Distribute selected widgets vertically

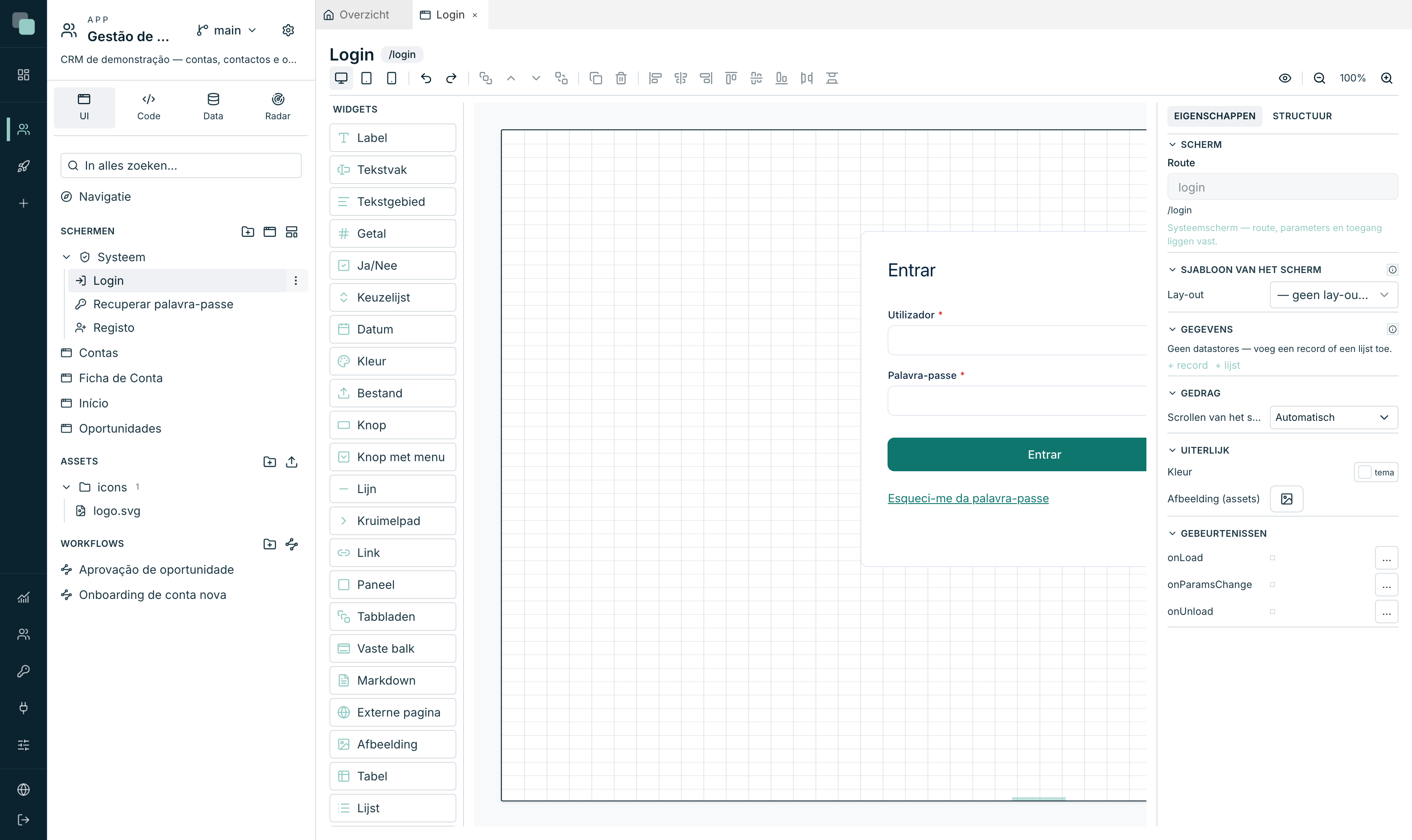[832, 78]
